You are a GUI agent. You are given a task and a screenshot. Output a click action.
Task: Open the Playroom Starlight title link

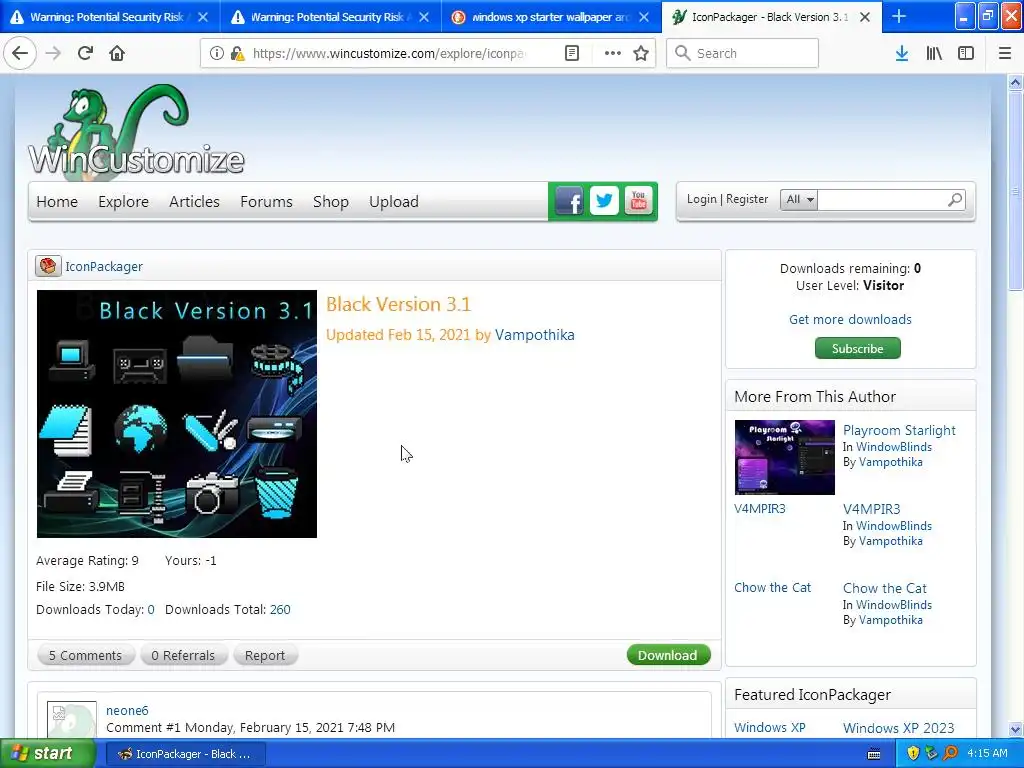point(899,430)
